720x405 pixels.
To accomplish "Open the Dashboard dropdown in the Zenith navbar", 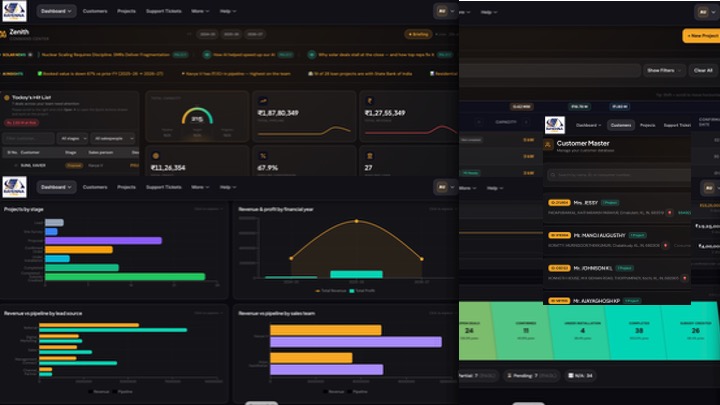I will point(56,11).
